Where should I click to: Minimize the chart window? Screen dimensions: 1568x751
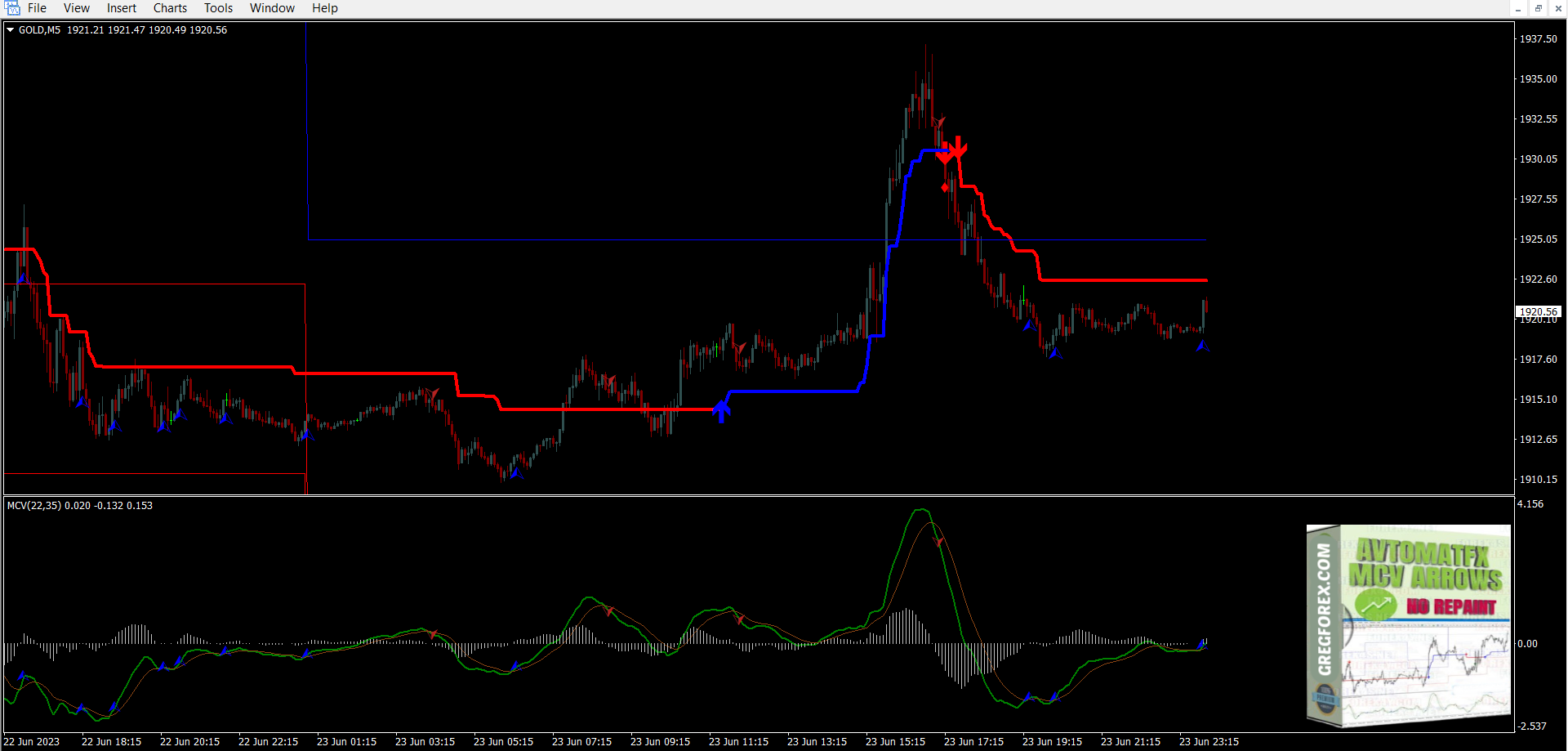pyautogui.click(x=1518, y=8)
